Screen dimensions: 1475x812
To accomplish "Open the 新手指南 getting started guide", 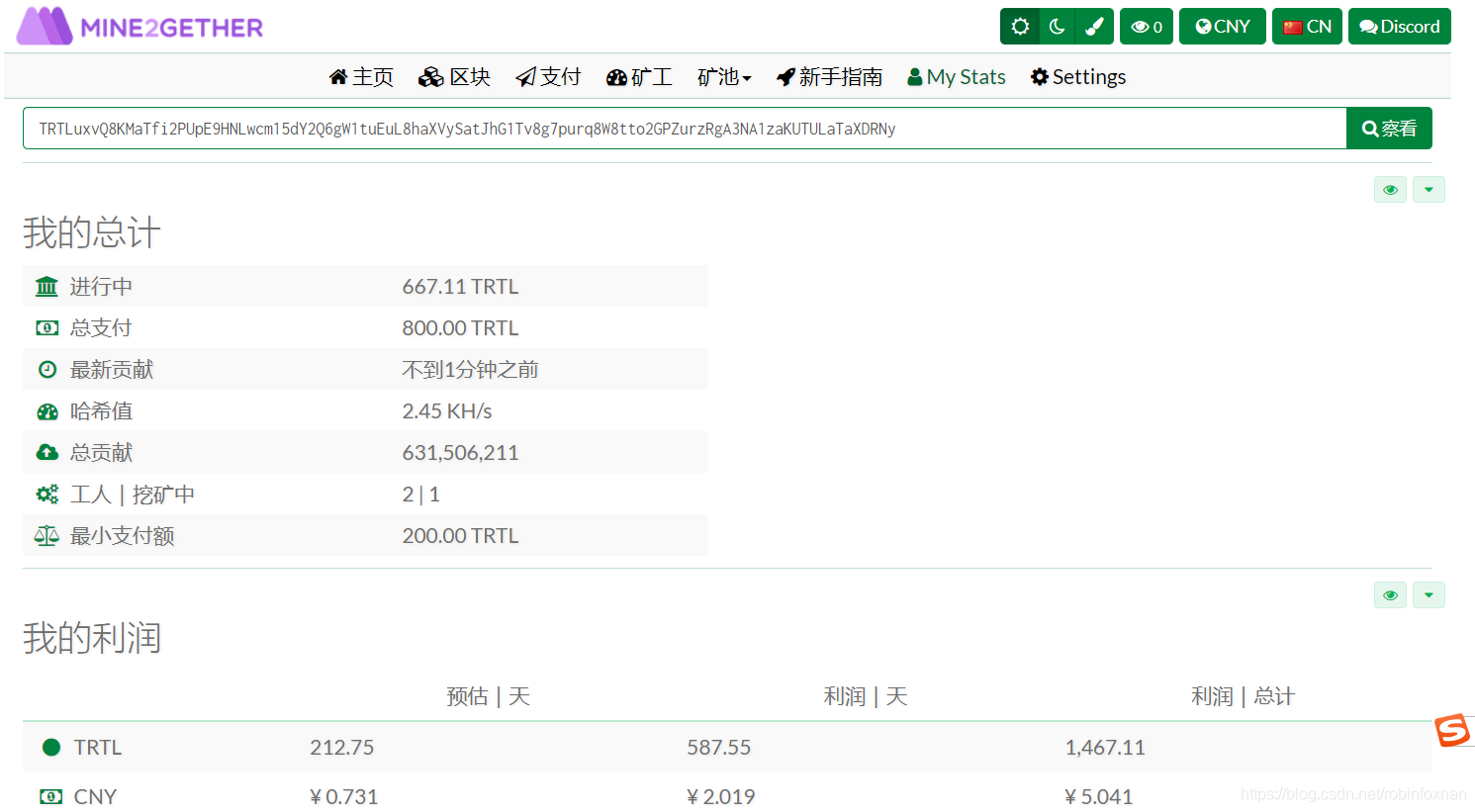I will tap(829, 77).
